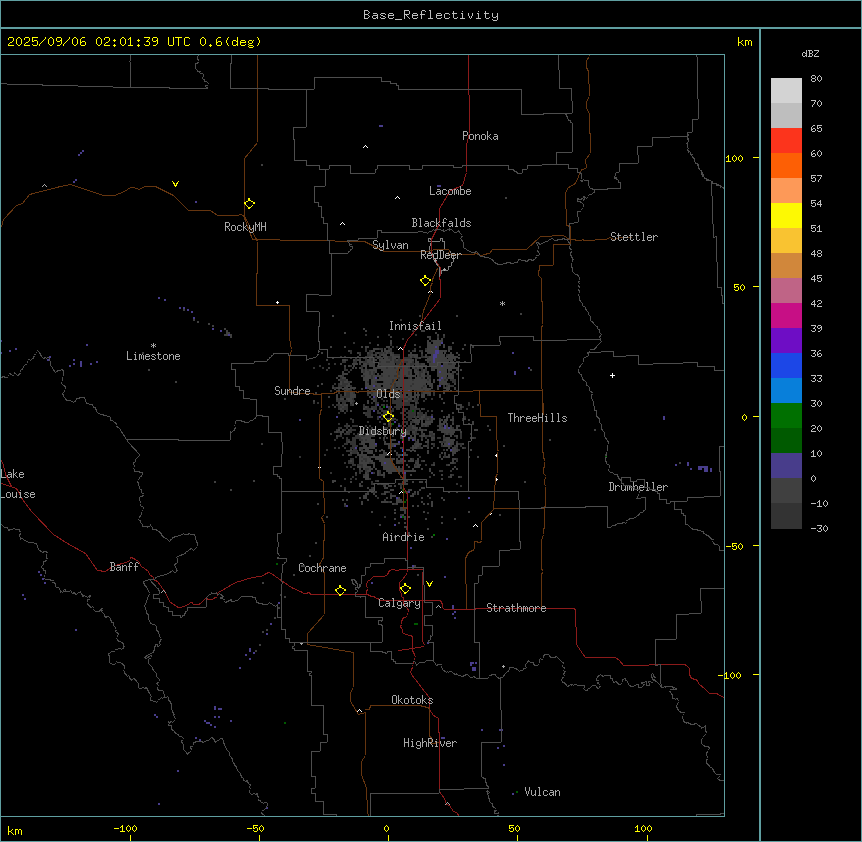Select the red 60-65 dBZ legend swatch

click(x=786, y=140)
